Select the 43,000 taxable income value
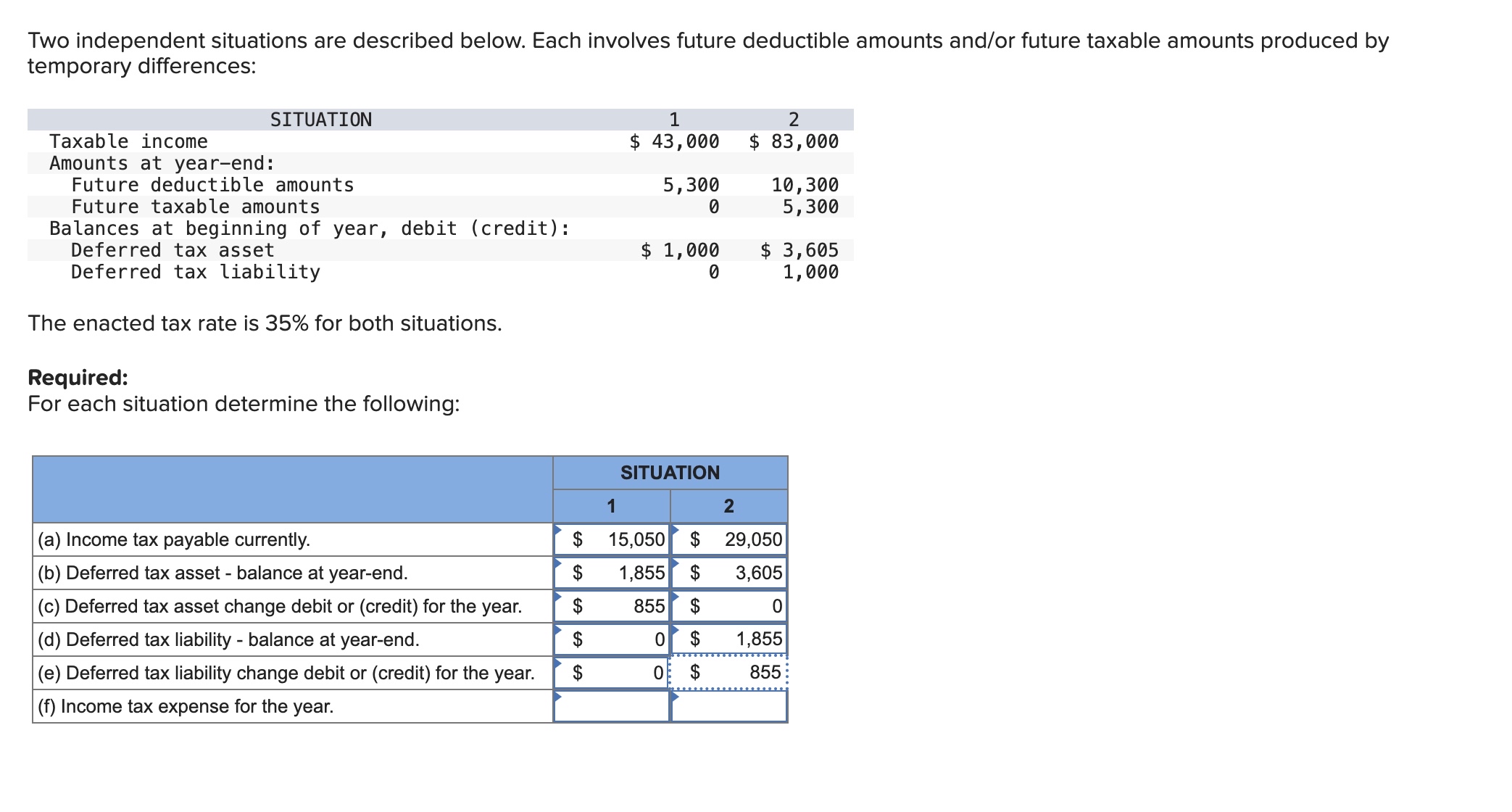Screen dimensions: 1512x812 coord(674,141)
